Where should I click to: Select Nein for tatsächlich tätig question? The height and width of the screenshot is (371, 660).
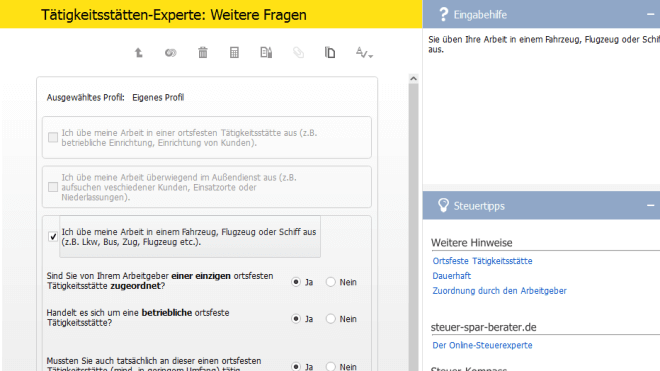[x=331, y=366]
